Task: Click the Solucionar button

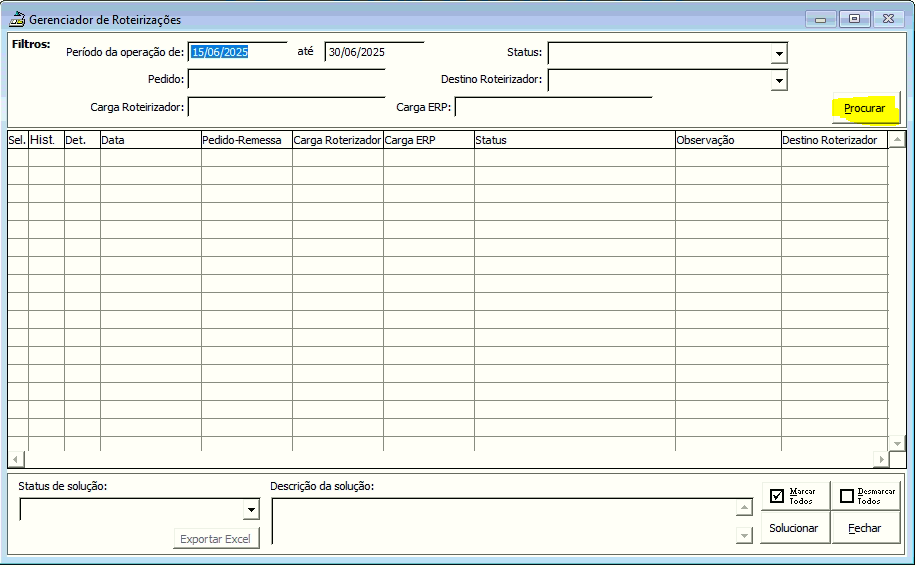Action: point(794,528)
